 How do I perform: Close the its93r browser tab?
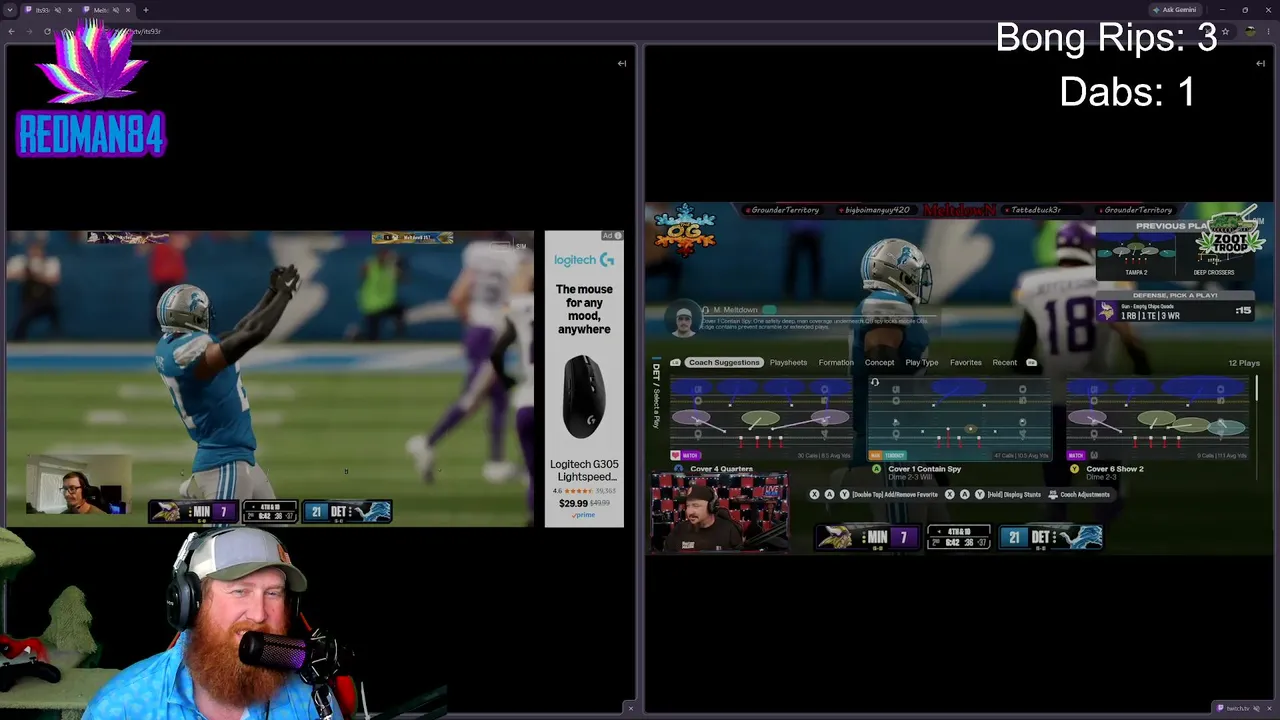click(69, 10)
